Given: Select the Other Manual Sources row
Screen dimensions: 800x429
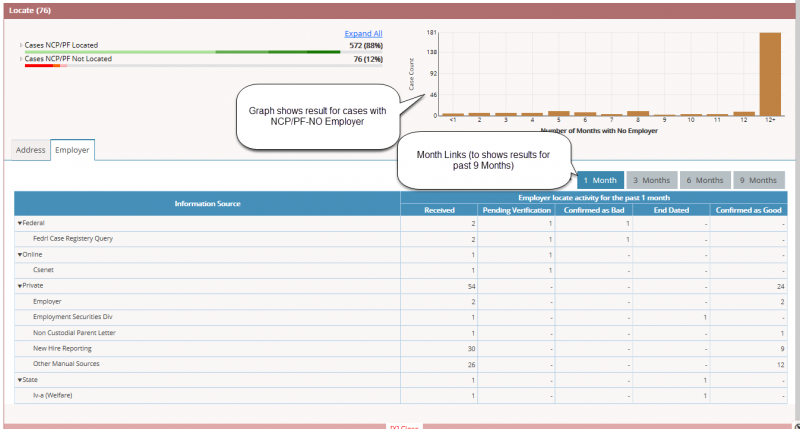Looking at the screenshot, I should coord(401,364).
